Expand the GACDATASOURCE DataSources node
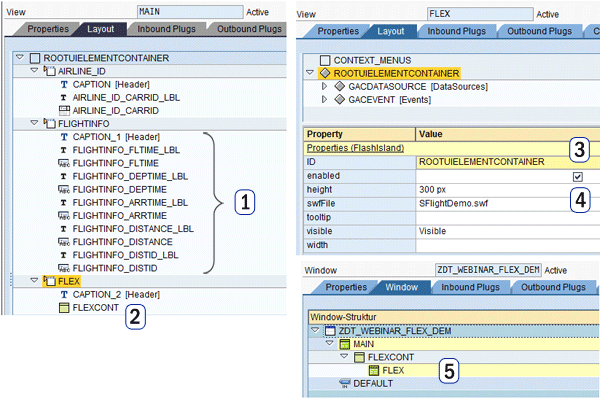Screen dimensions: 600x399 pos(324,86)
